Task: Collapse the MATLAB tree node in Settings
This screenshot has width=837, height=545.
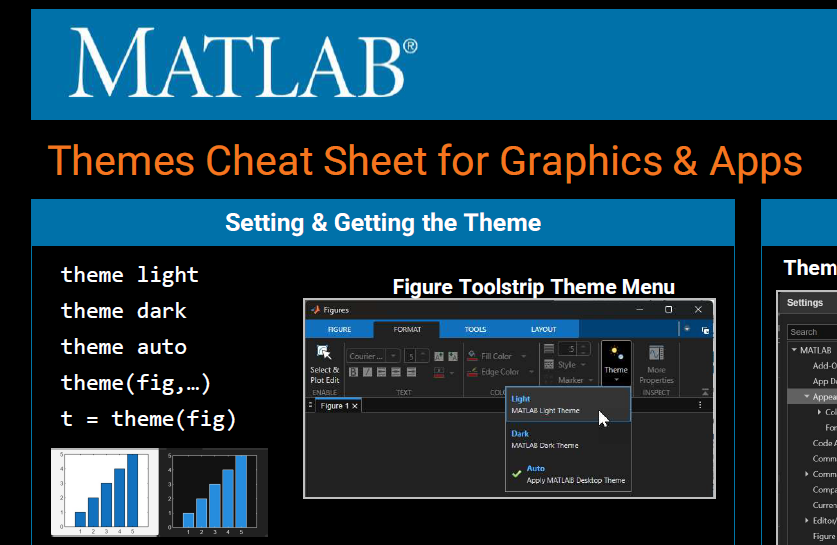Action: pos(793,350)
